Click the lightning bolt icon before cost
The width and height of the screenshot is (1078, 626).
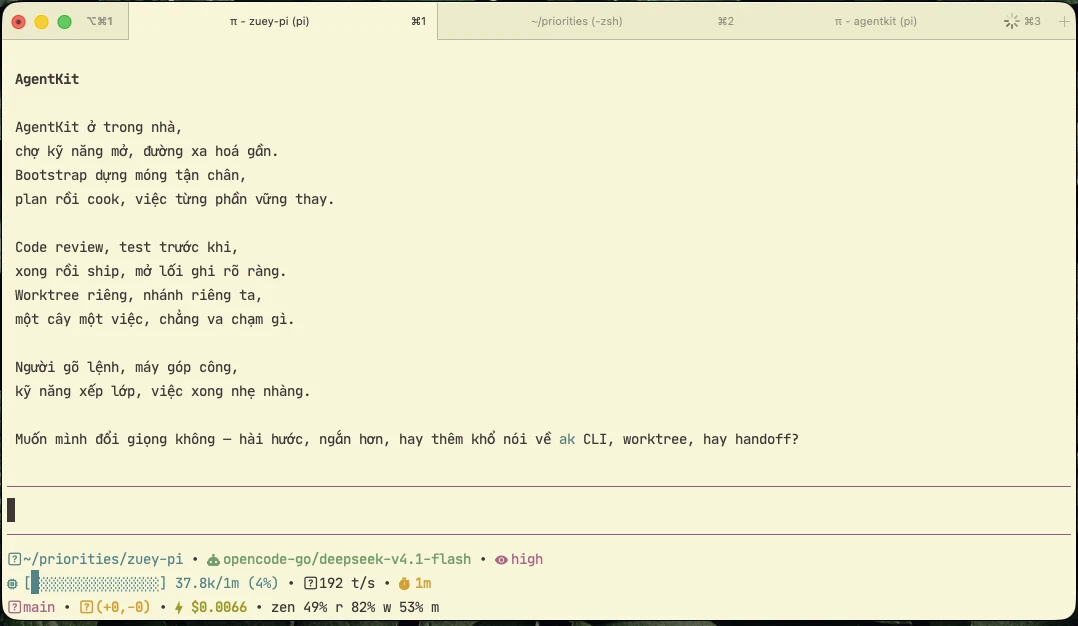[x=179, y=607]
